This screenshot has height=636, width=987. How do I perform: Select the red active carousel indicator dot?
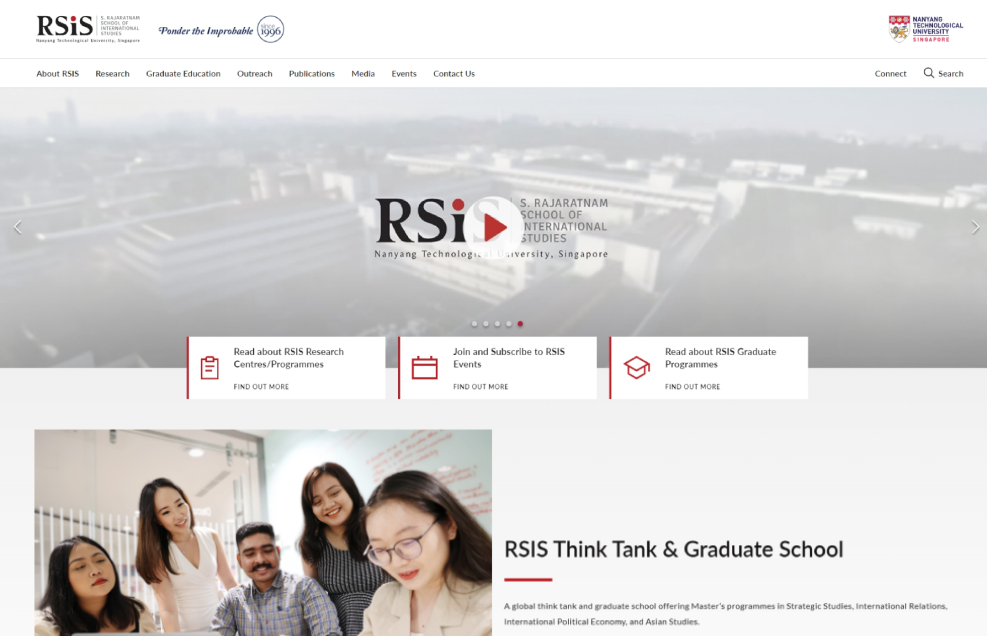pyautogui.click(x=520, y=324)
